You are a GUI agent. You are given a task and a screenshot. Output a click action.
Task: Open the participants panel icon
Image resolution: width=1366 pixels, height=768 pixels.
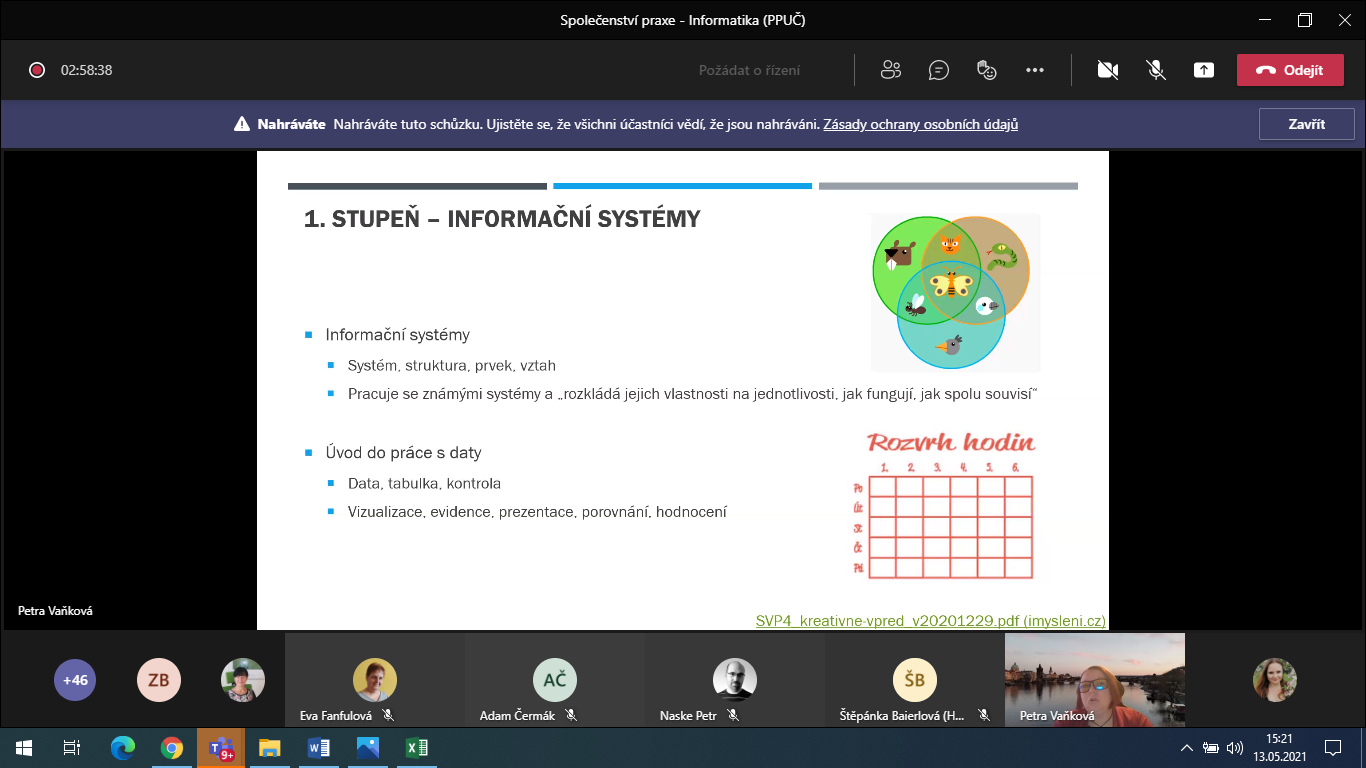click(x=890, y=70)
